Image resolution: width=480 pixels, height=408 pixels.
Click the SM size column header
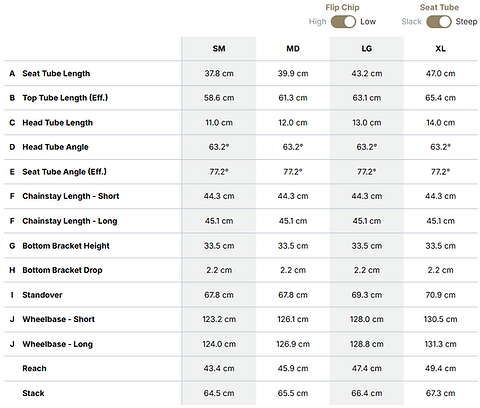[x=219, y=49]
